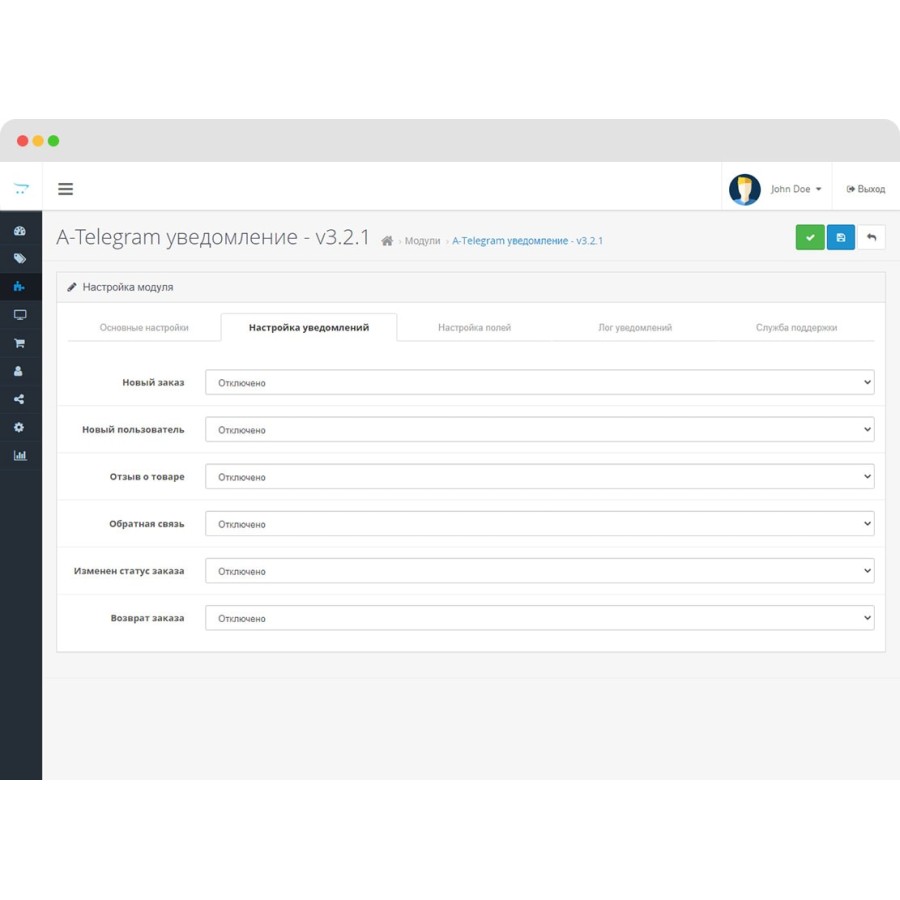The width and height of the screenshot is (900, 900).
Task: Open the Служба поддержки tab
Action: pyautogui.click(x=796, y=327)
